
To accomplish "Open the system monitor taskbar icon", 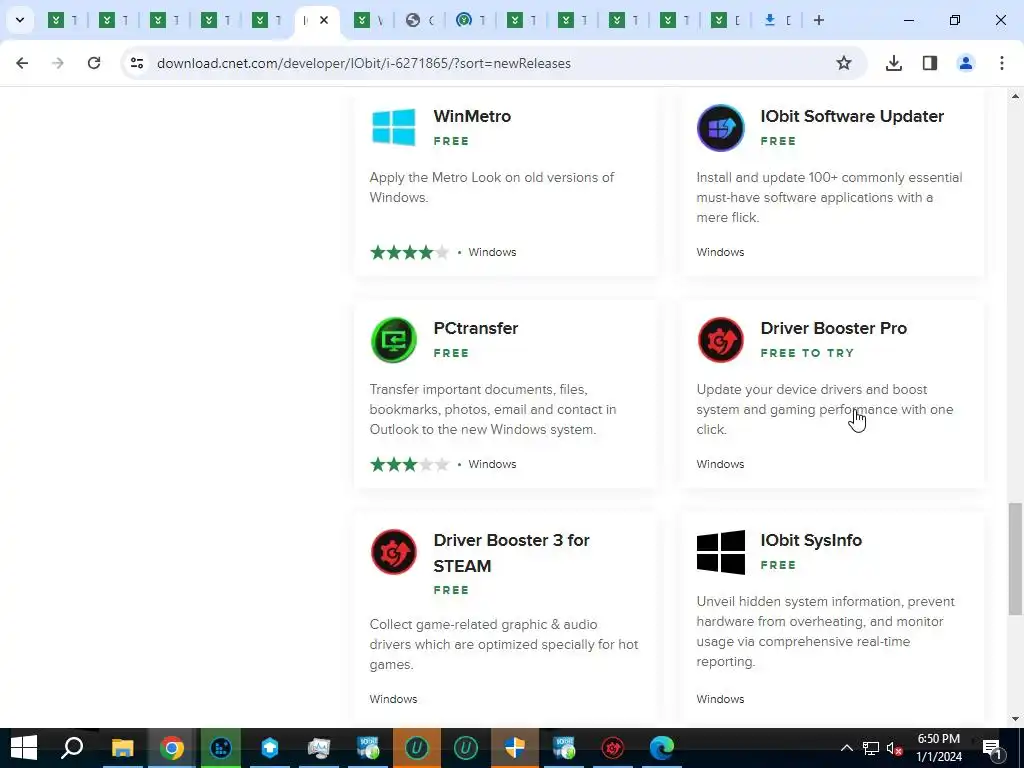I will click(x=319, y=748).
